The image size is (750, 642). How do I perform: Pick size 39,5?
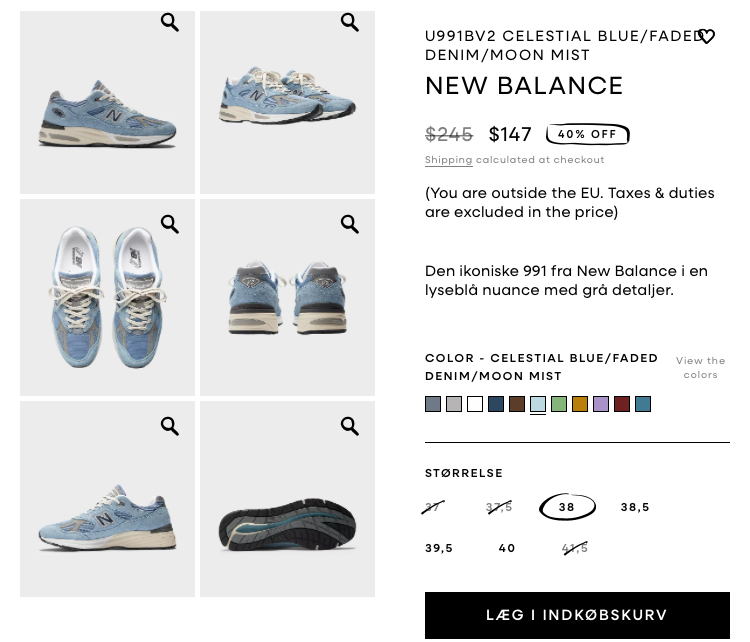(439, 548)
